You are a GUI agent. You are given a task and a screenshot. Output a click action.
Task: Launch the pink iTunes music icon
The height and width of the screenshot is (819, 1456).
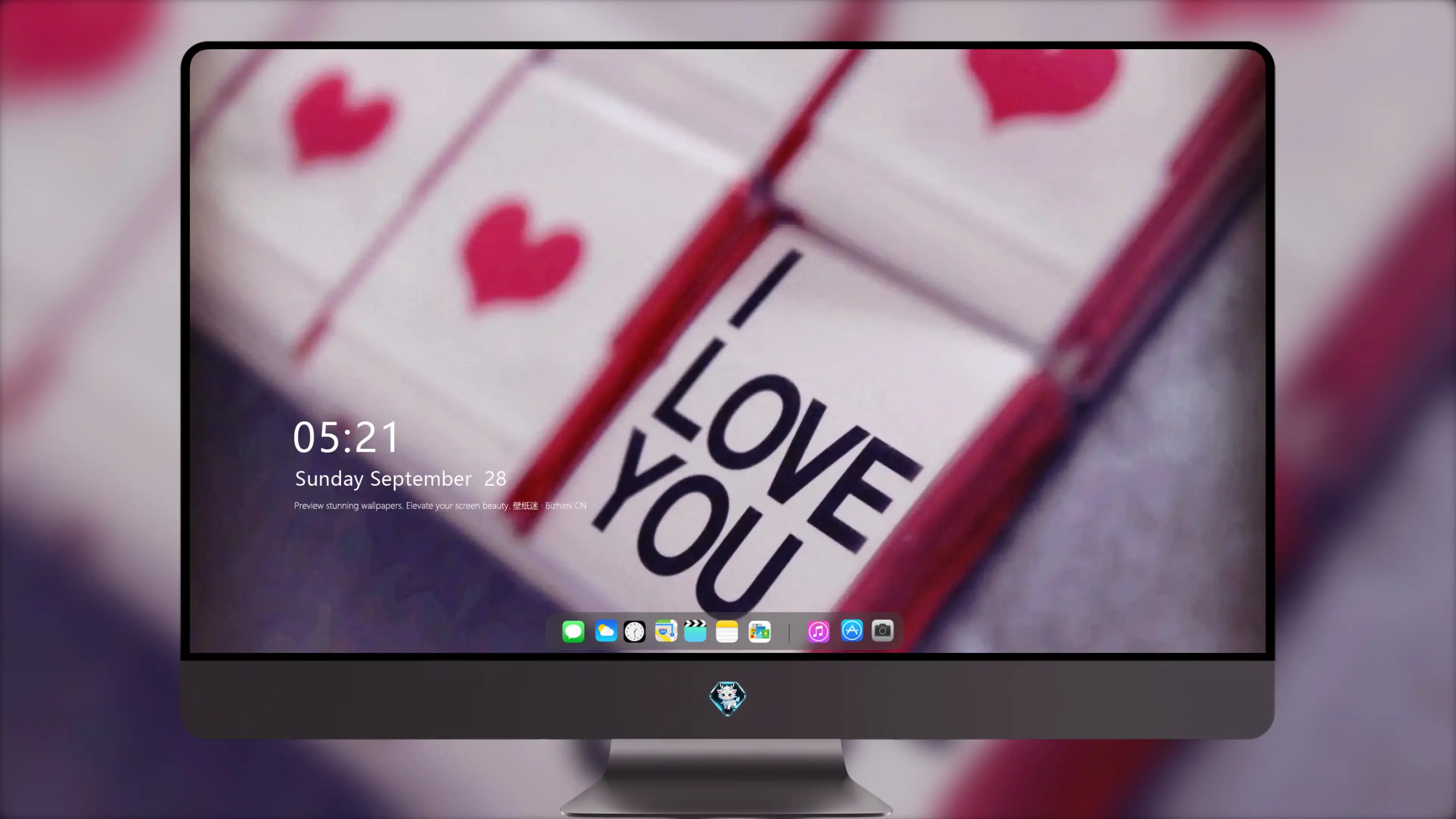click(819, 631)
